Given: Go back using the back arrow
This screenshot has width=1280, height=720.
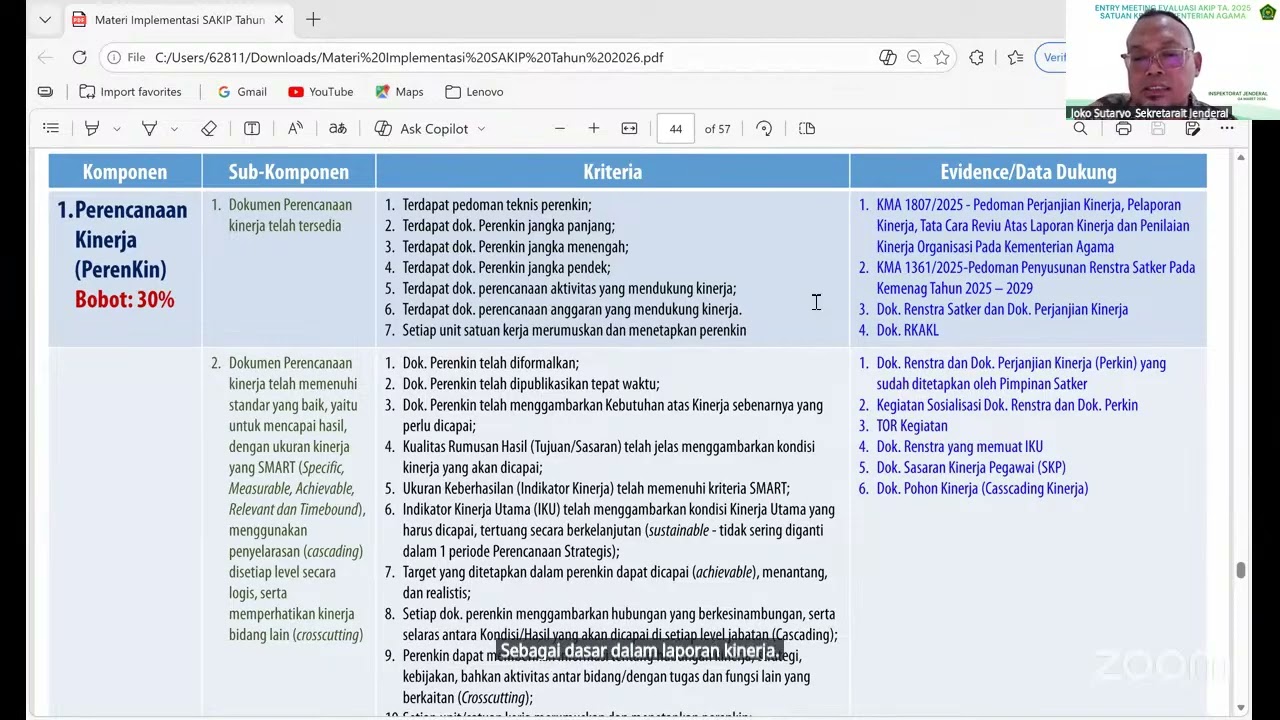Looking at the screenshot, I should [x=45, y=57].
